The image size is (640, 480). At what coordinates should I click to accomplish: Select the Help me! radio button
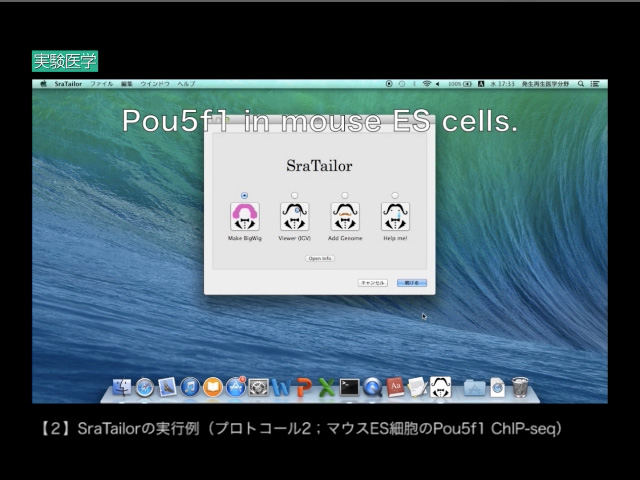click(395, 195)
